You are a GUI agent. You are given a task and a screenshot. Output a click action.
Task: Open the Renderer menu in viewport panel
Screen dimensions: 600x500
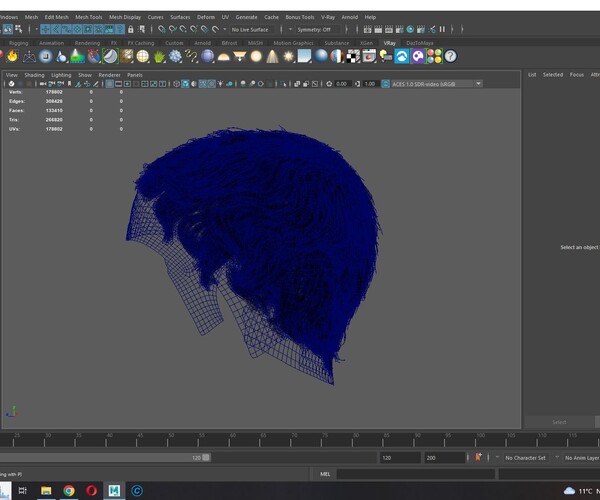tap(109, 75)
